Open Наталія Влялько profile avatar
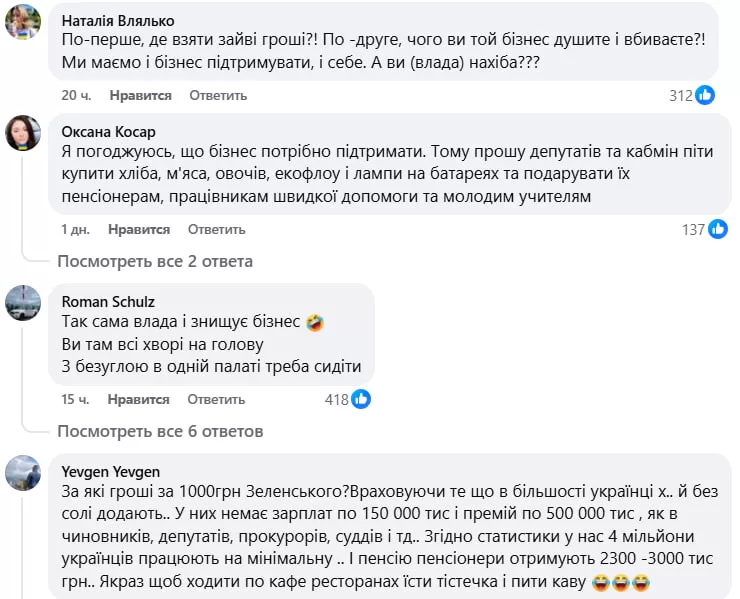 click(x=23, y=22)
